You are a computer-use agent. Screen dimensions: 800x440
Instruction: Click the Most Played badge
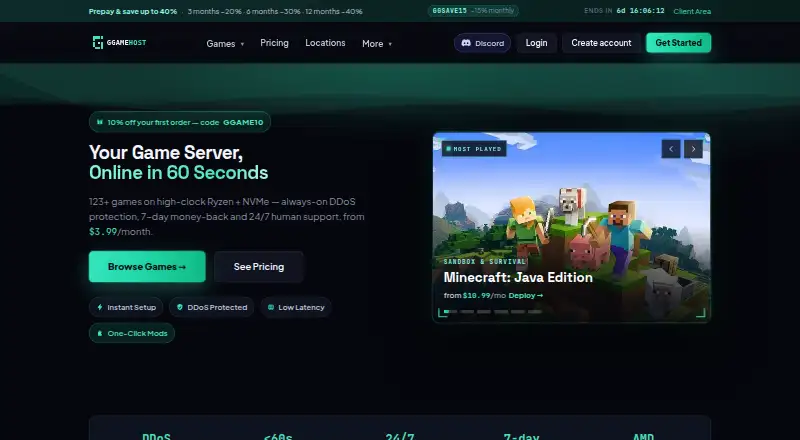474,149
